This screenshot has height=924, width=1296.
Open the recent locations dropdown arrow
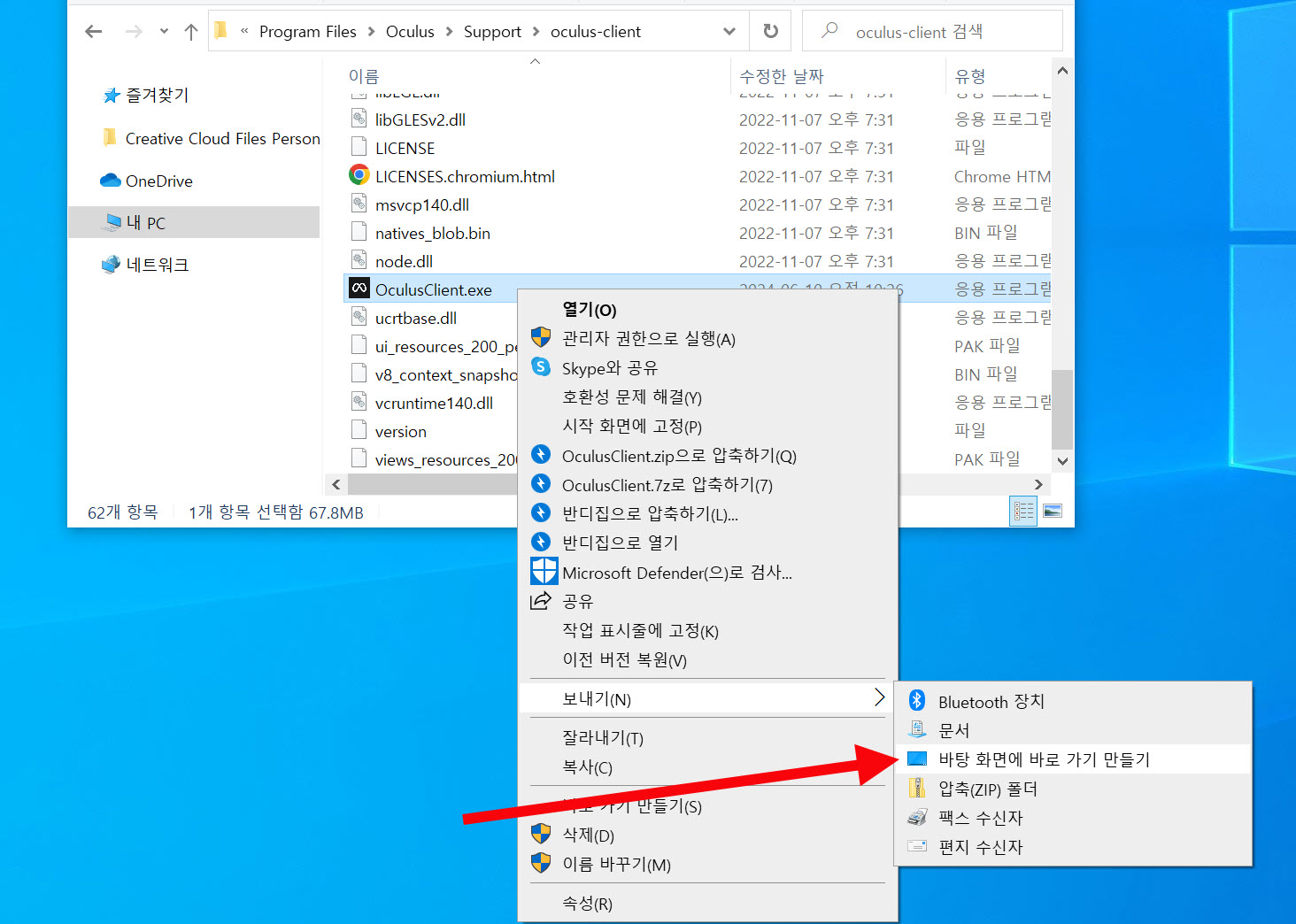click(x=164, y=32)
